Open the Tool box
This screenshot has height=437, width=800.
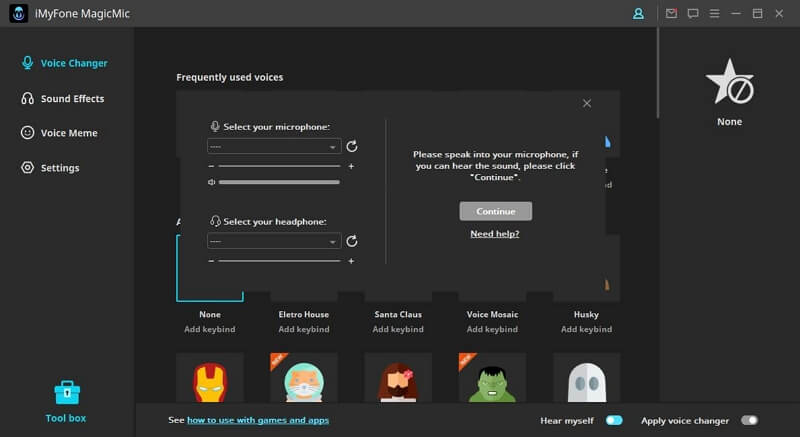coord(66,402)
